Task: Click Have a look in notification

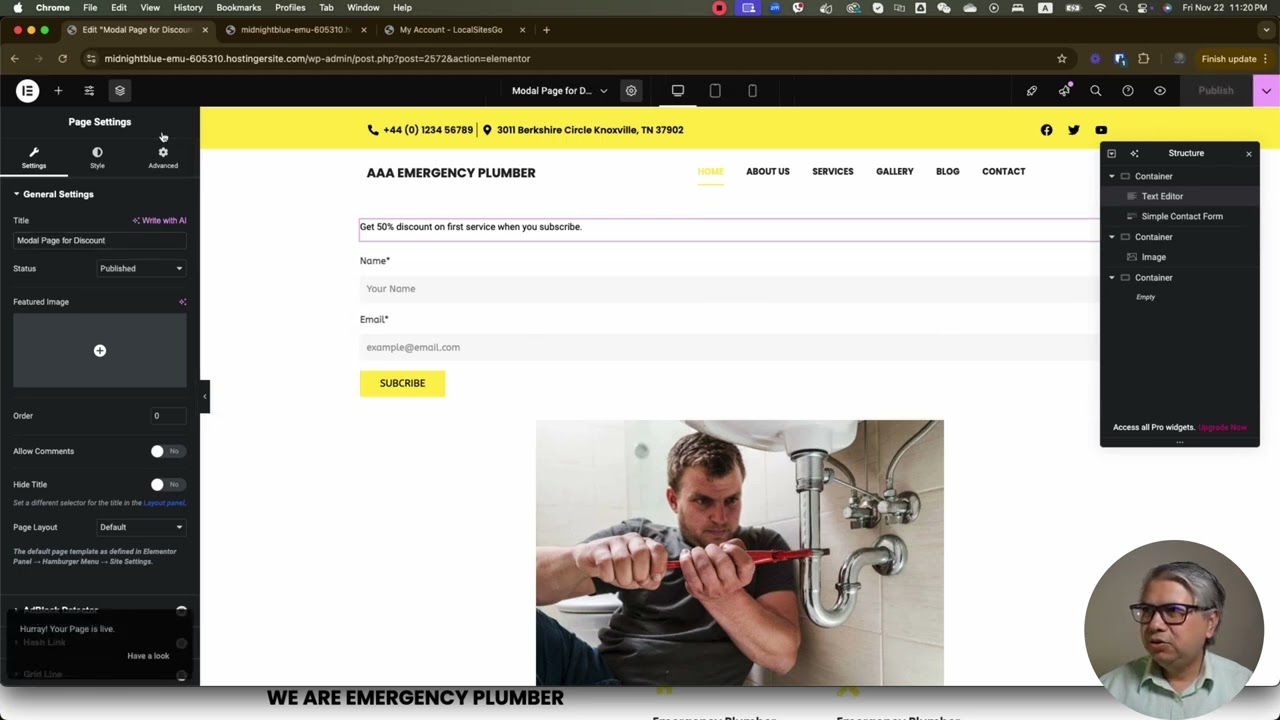Action: 148,656
